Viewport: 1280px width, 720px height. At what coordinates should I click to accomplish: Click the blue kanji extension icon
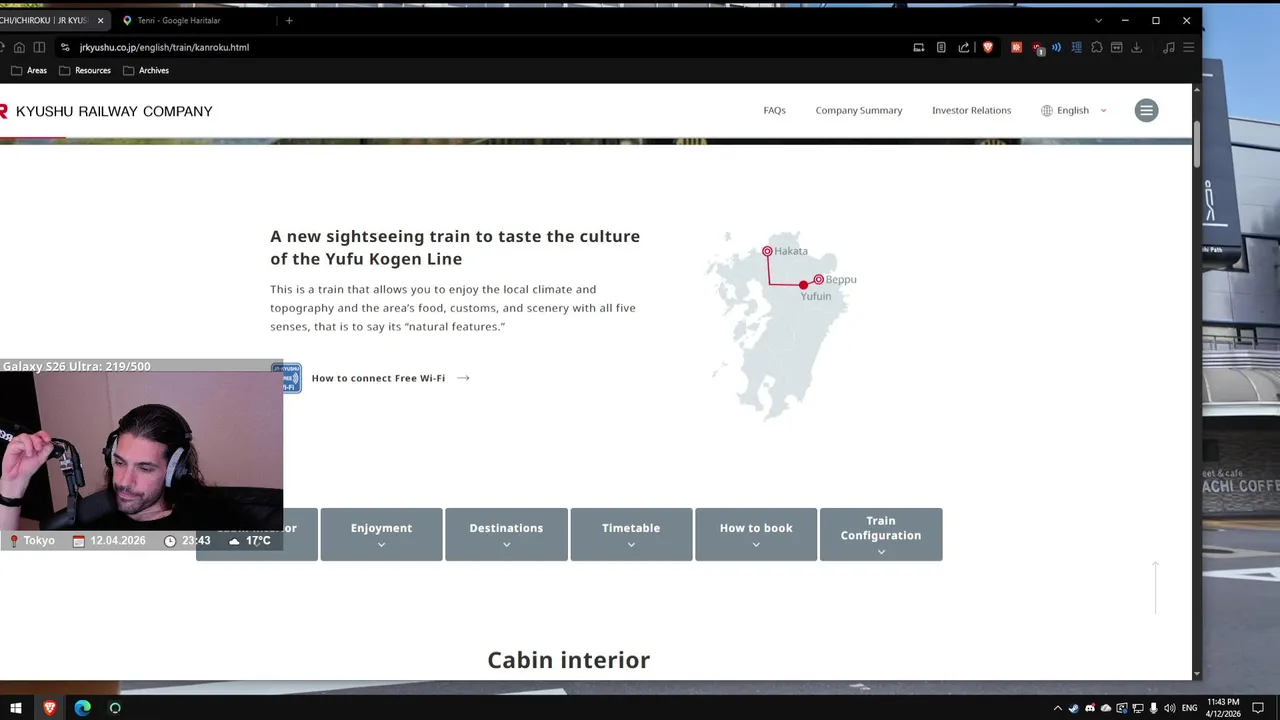(x=1076, y=47)
